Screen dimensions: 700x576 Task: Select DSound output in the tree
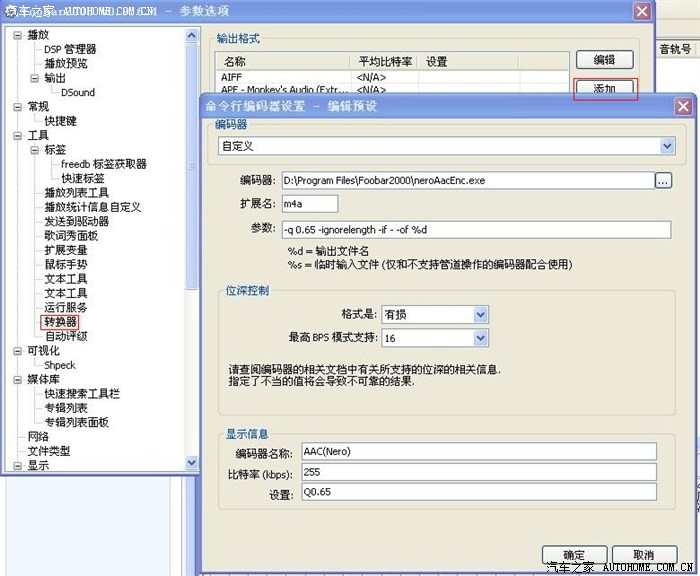pos(78,92)
